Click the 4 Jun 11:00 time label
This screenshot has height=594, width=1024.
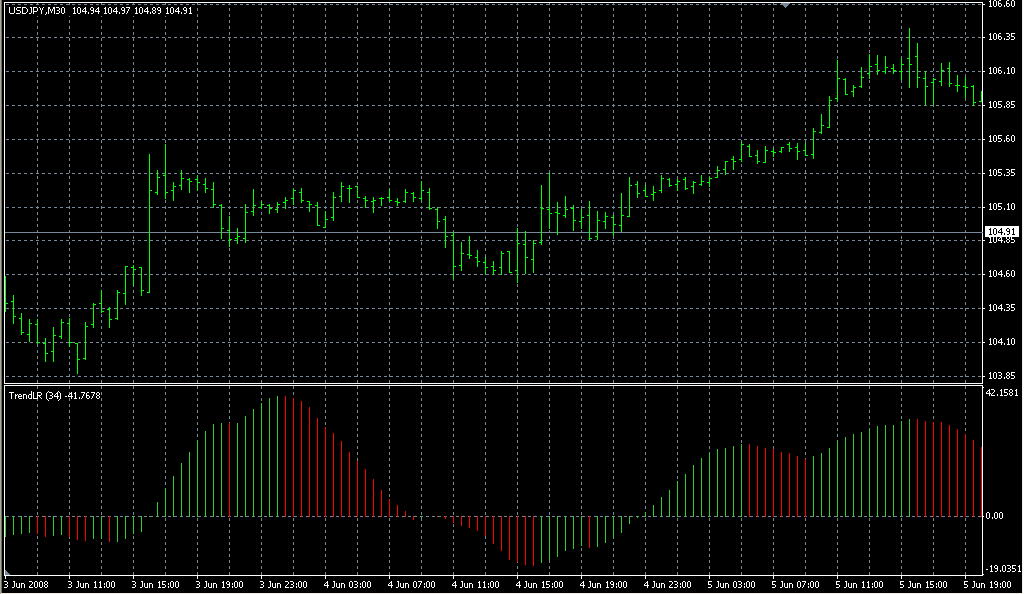click(475, 585)
